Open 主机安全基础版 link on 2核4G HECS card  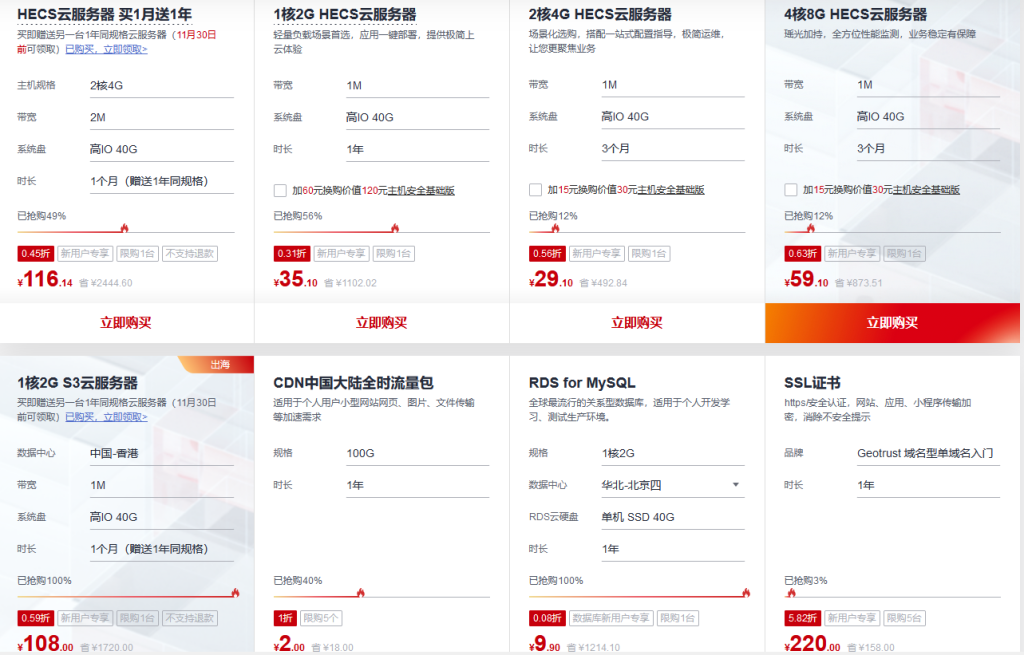(671, 190)
